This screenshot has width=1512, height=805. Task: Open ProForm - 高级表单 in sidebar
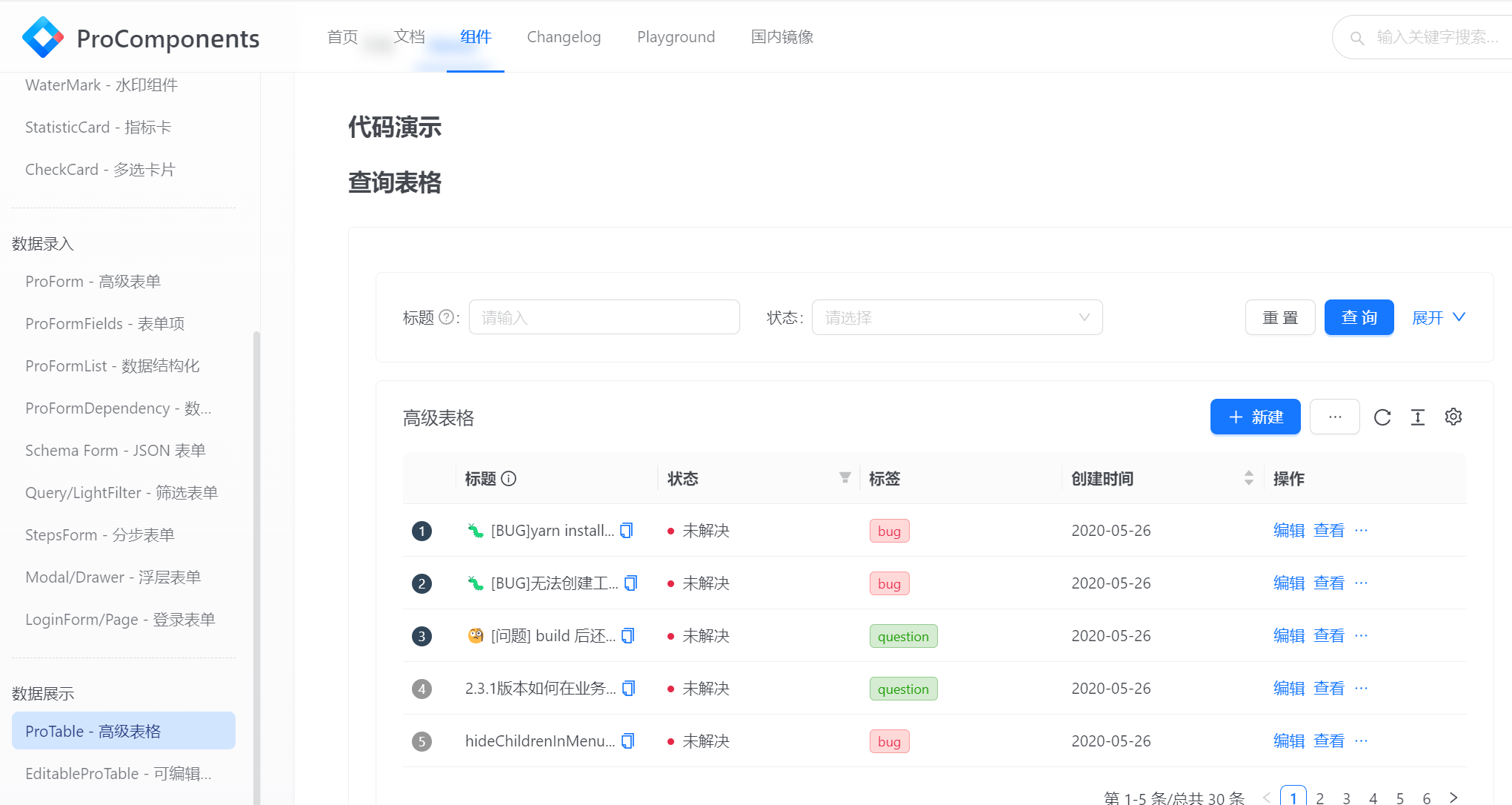point(93,282)
